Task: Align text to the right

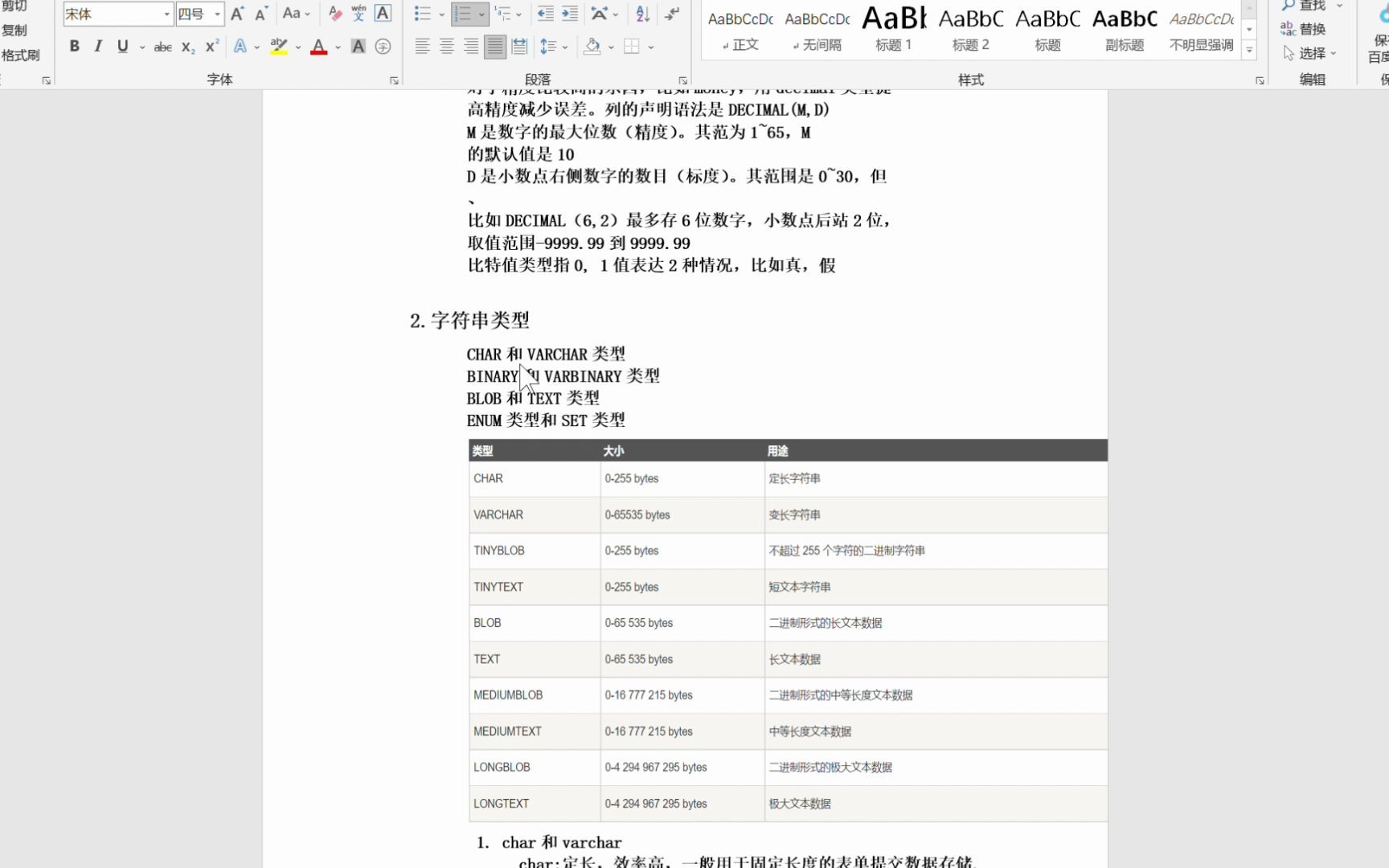Action: click(x=471, y=47)
